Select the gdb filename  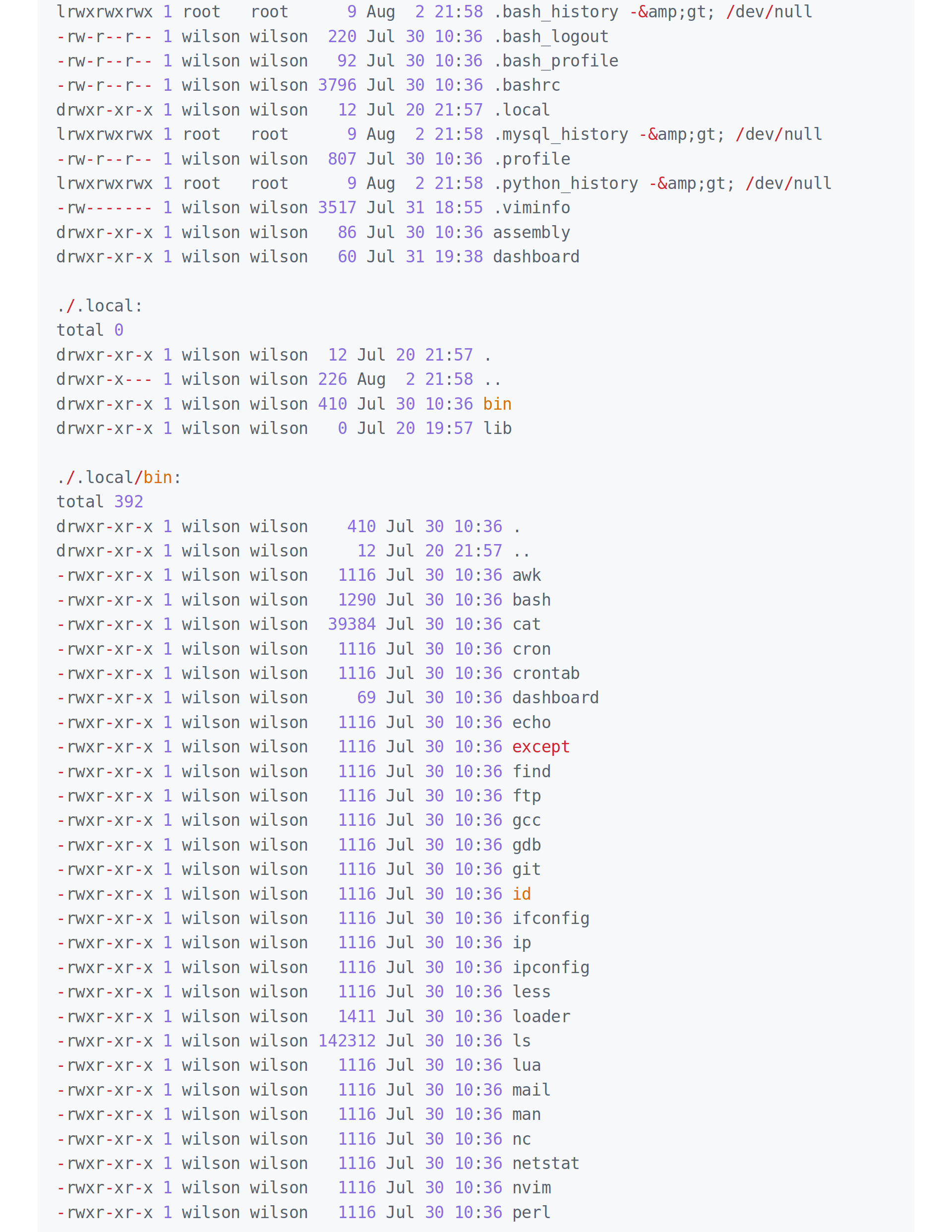point(527,845)
